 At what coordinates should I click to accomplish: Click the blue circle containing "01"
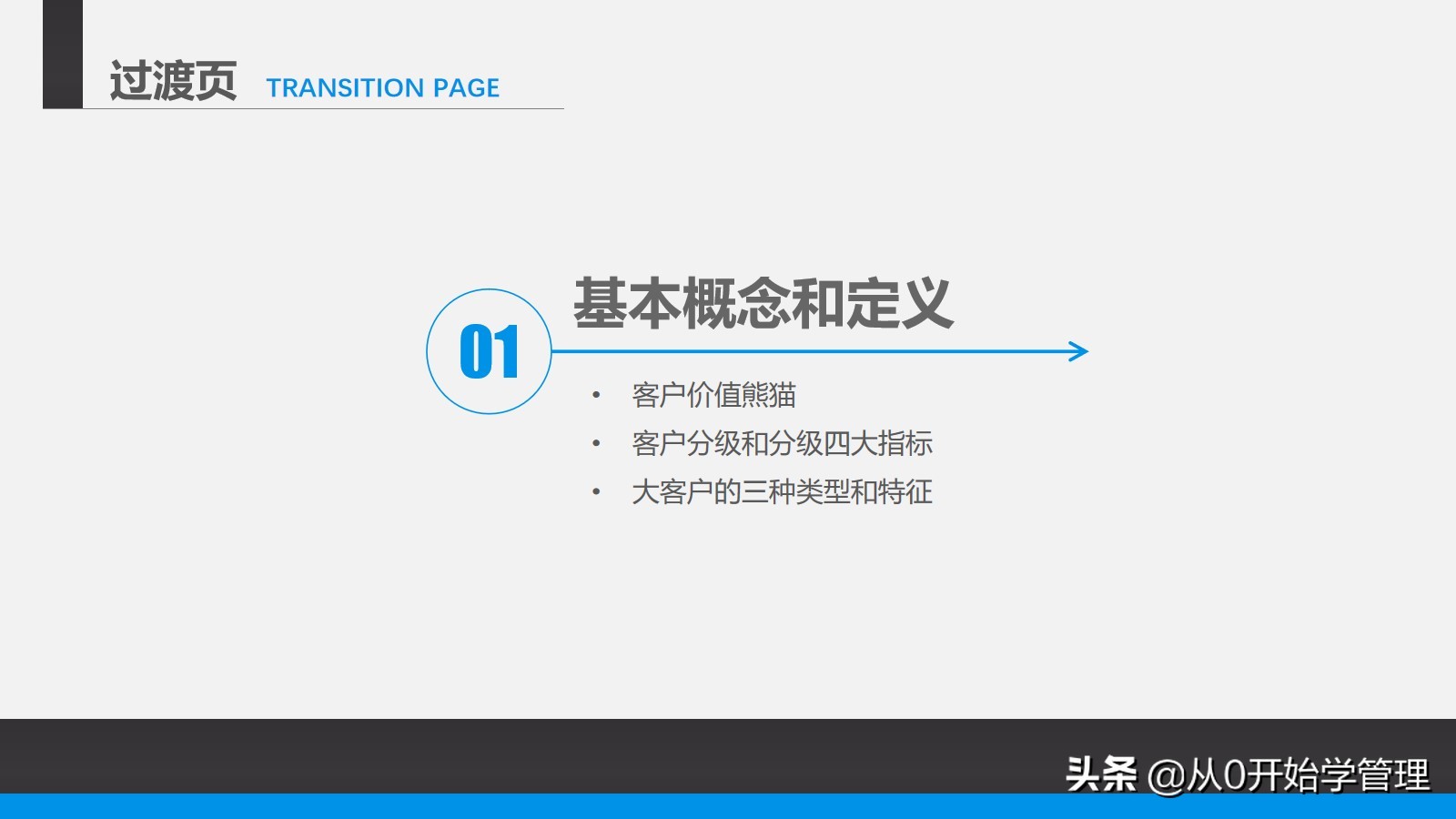coord(490,350)
